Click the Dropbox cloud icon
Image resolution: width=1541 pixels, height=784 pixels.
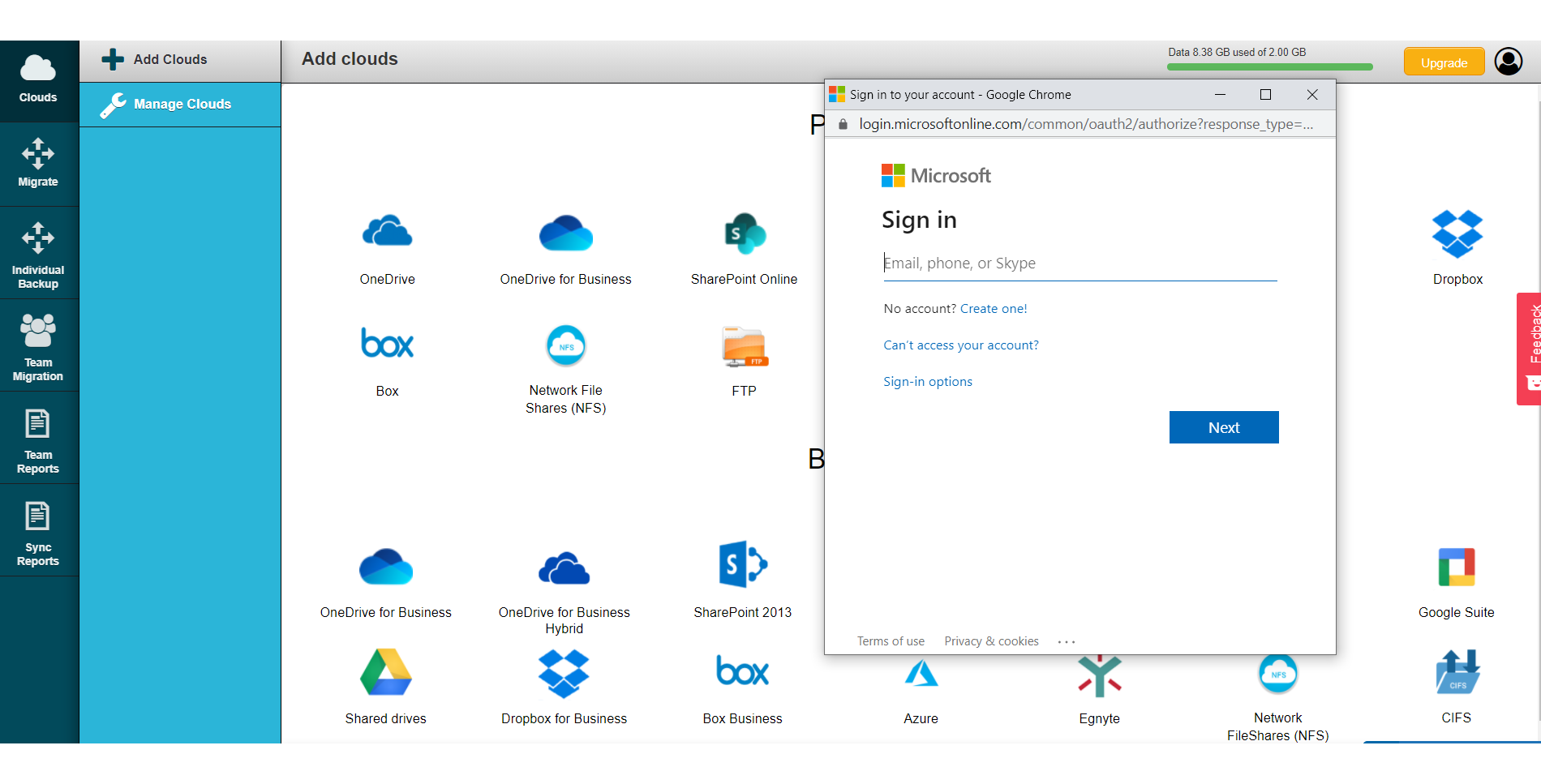1457,233
